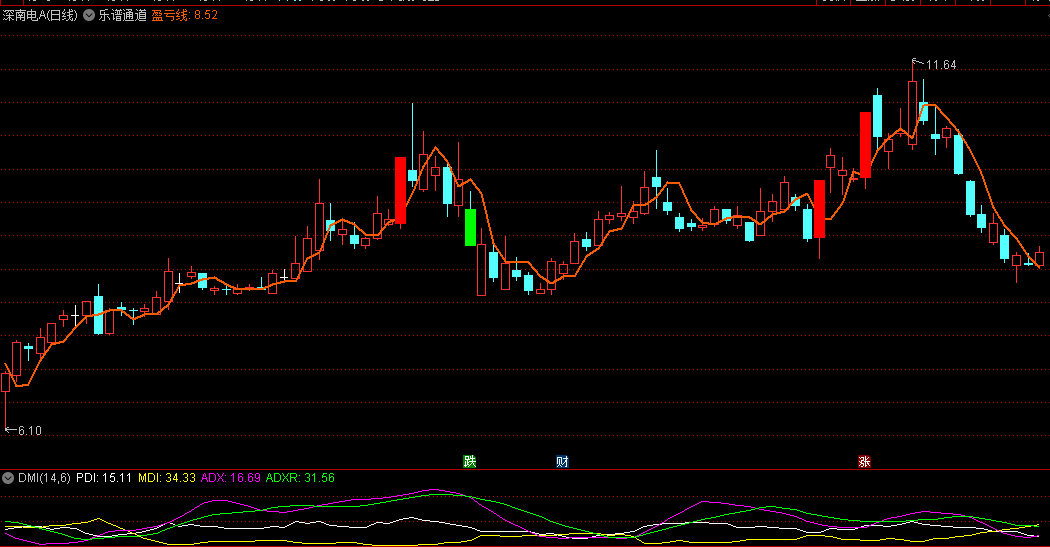Screen dimensions: 1050x547
Task: Click the green 跌 event marker
Action: pos(470,461)
